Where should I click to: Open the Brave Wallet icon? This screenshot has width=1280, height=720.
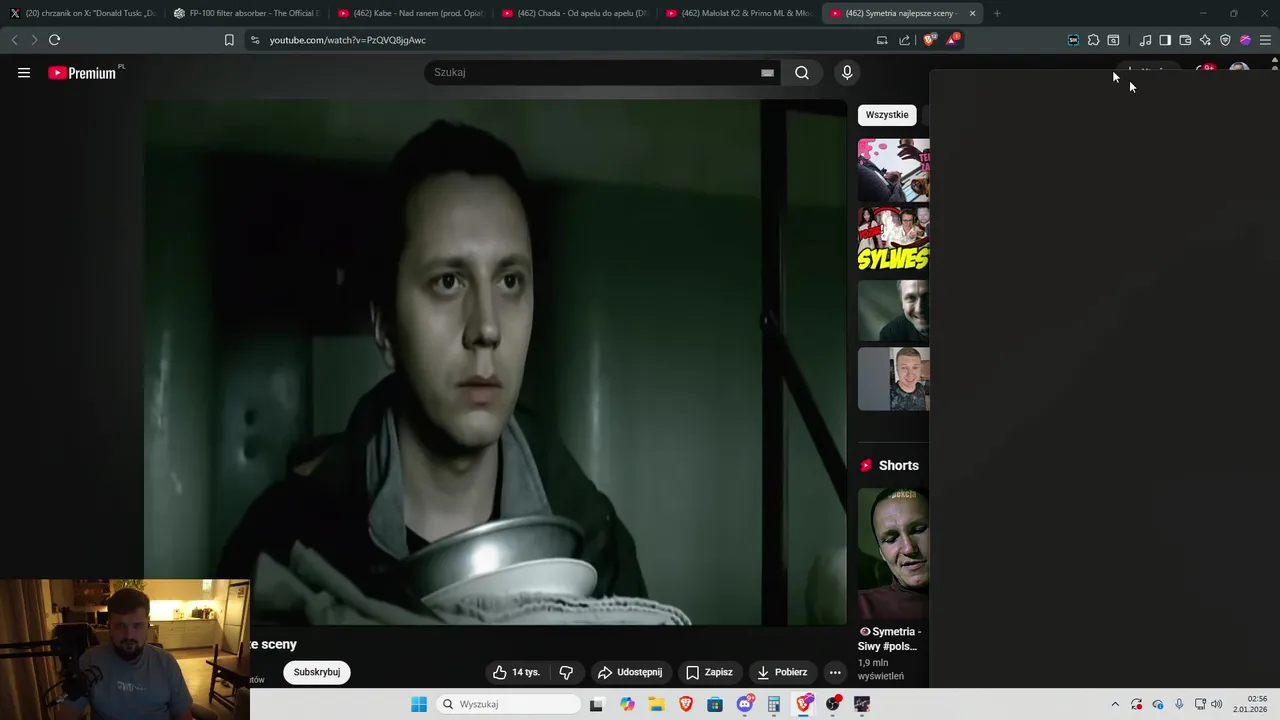(x=1185, y=40)
